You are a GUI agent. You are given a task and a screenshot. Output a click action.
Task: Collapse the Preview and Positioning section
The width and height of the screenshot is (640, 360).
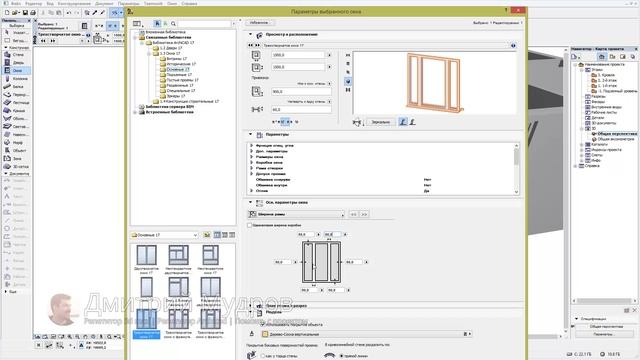250,35
